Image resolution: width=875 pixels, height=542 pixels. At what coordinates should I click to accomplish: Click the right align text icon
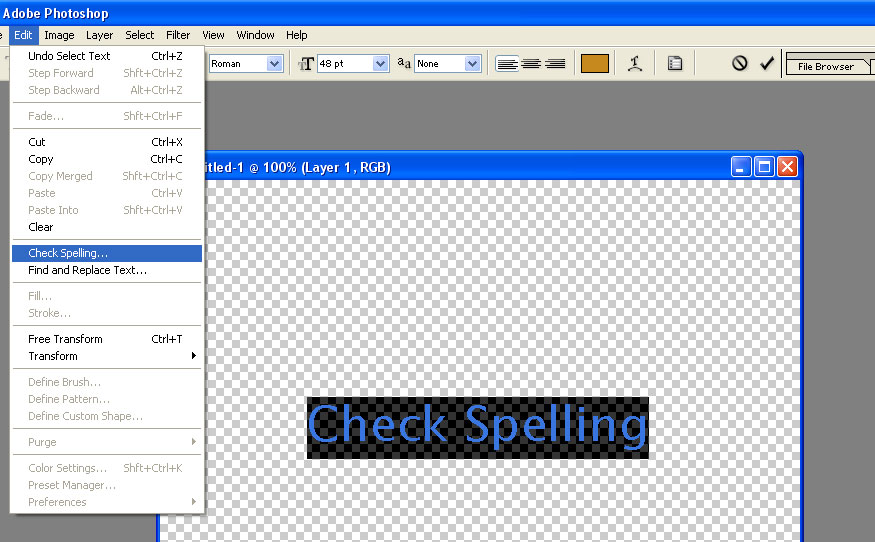click(x=555, y=64)
